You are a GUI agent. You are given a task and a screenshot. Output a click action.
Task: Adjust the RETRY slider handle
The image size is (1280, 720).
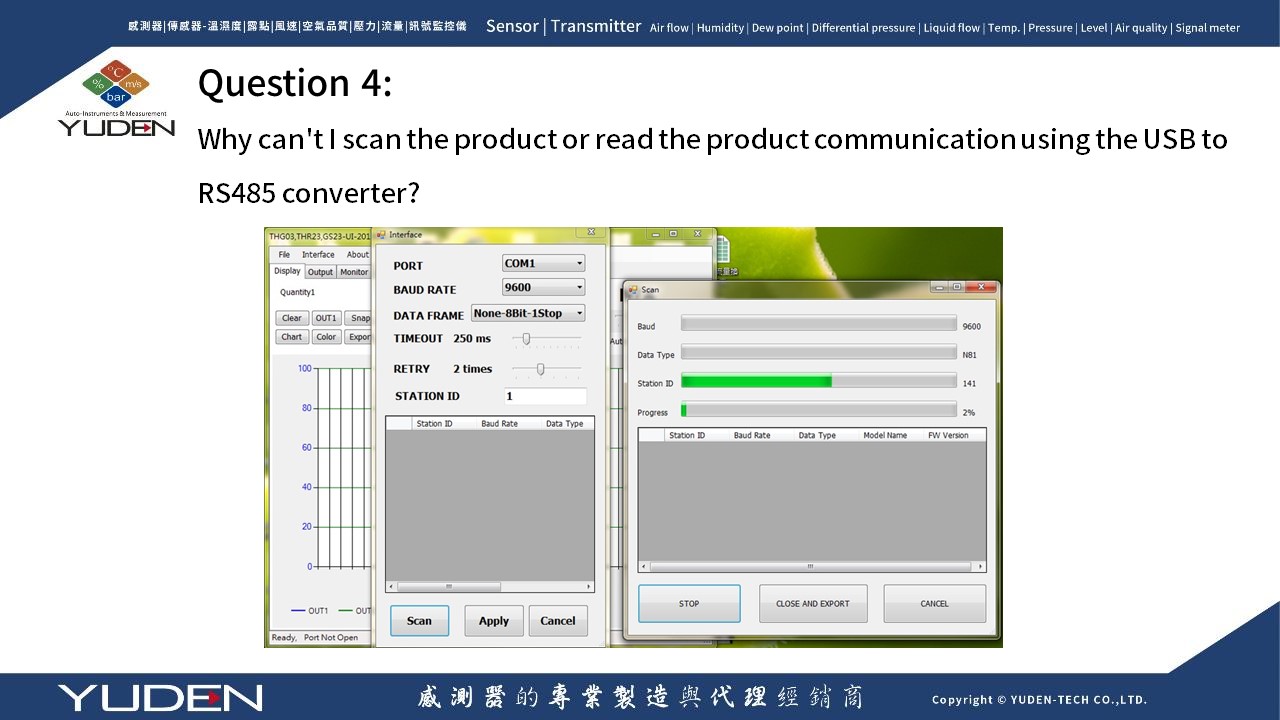tap(540, 369)
